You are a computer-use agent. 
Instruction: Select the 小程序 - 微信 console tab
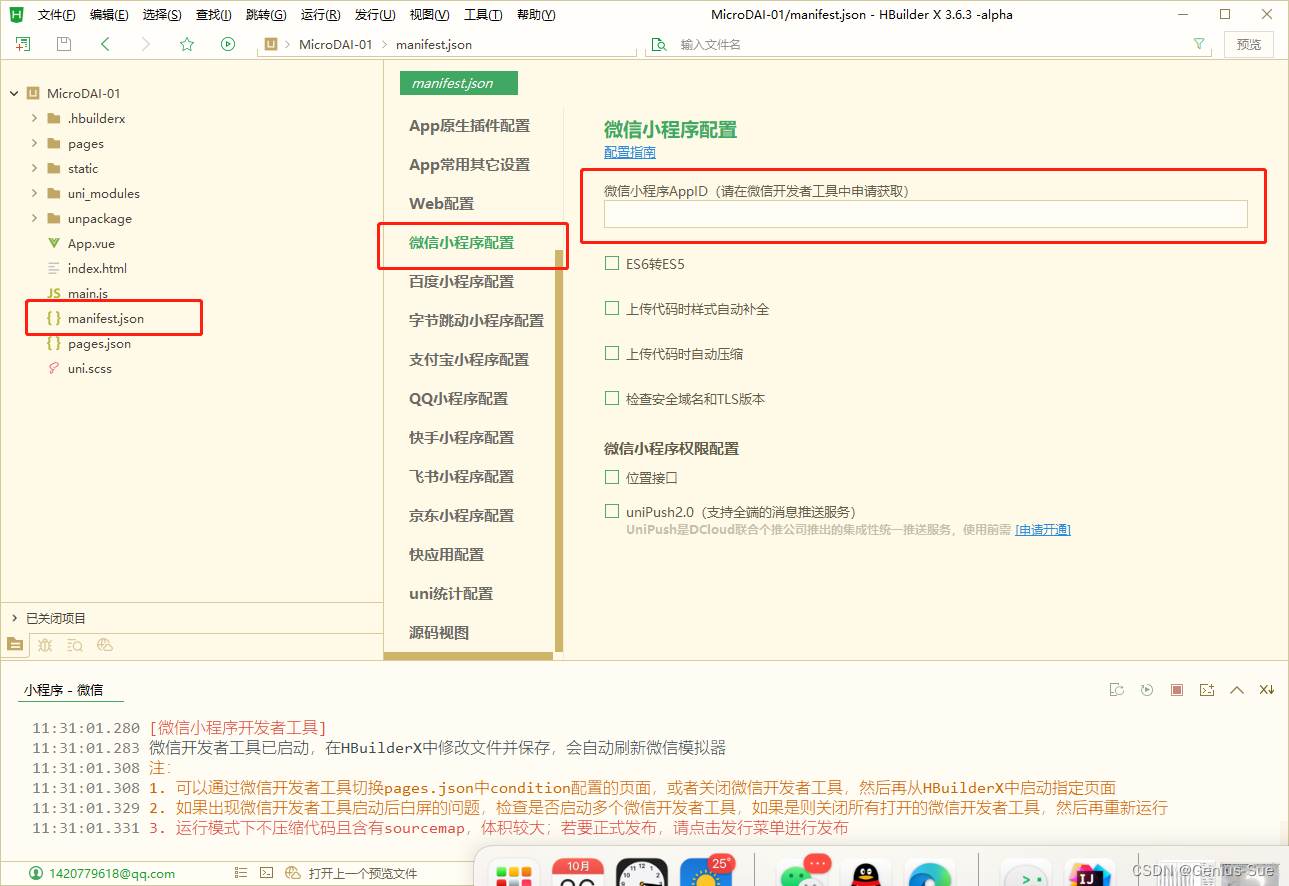point(64,690)
